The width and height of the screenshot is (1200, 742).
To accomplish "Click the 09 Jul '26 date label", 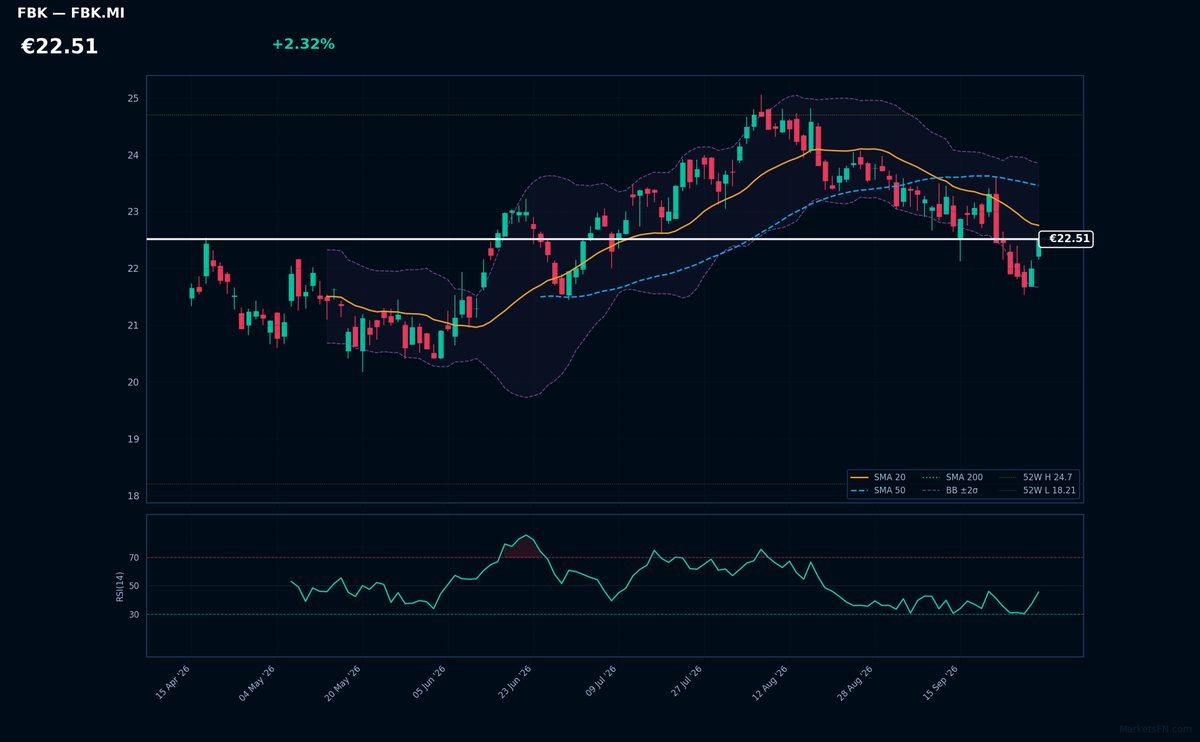I will pyautogui.click(x=600, y=683).
